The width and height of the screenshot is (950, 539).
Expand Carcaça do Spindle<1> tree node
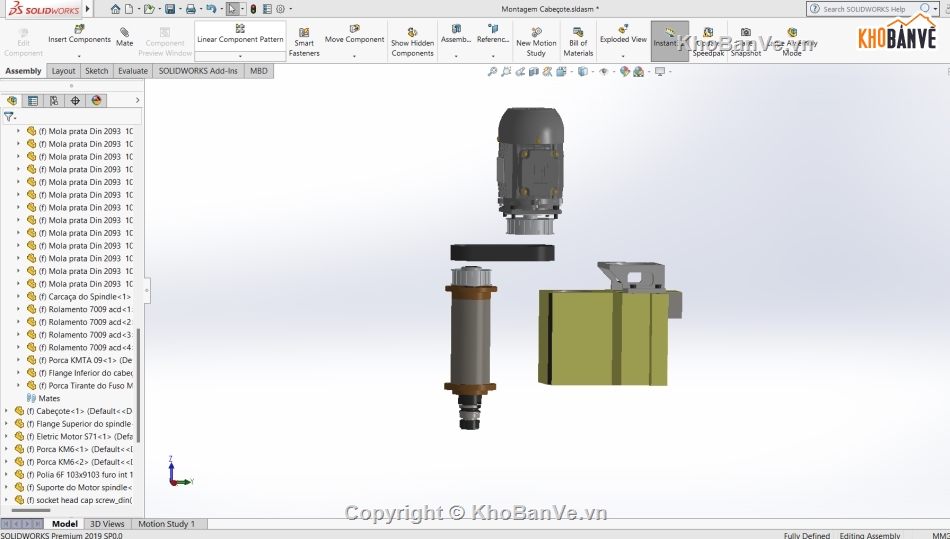pos(18,296)
